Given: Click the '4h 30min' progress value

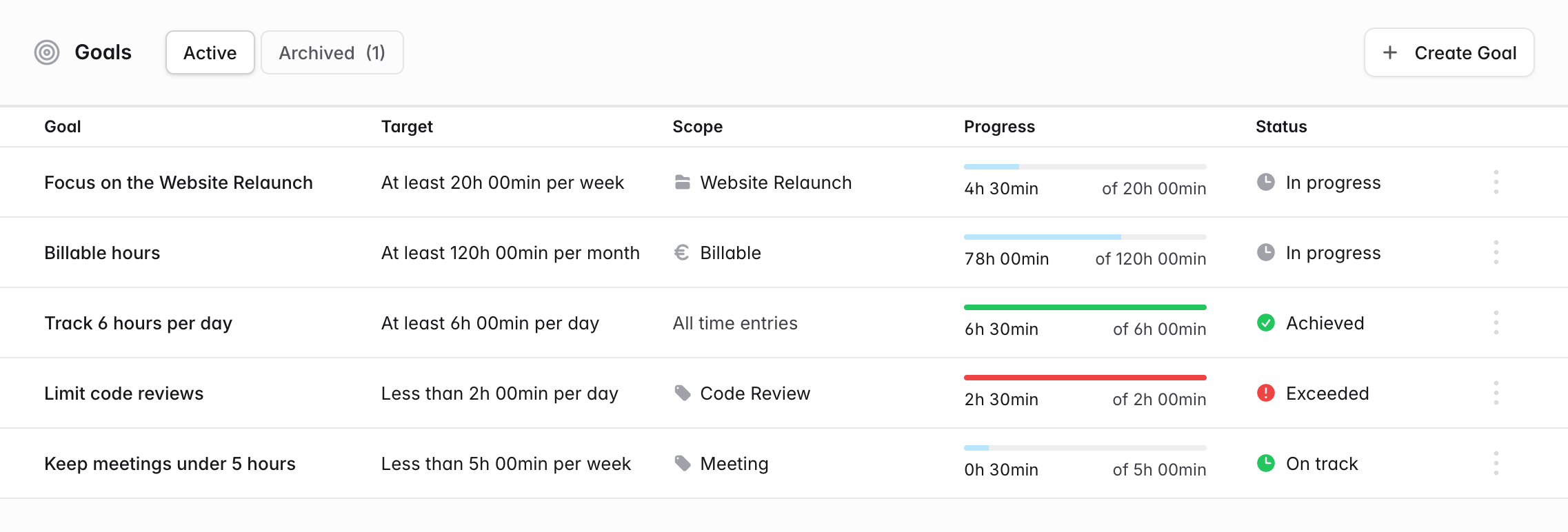Looking at the screenshot, I should 1001,189.
